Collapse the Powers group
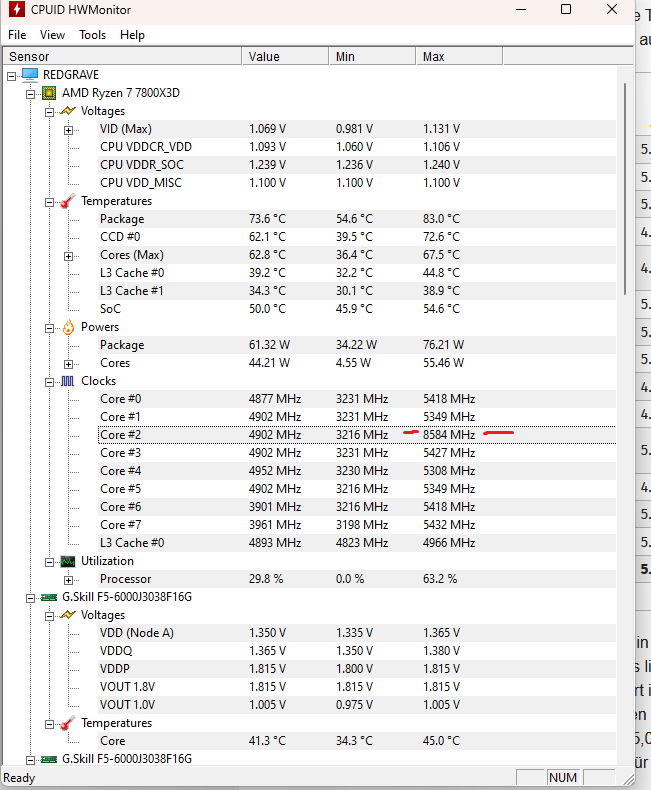Image resolution: width=651 pixels, height=790 pixels. [x=49, y=328]
